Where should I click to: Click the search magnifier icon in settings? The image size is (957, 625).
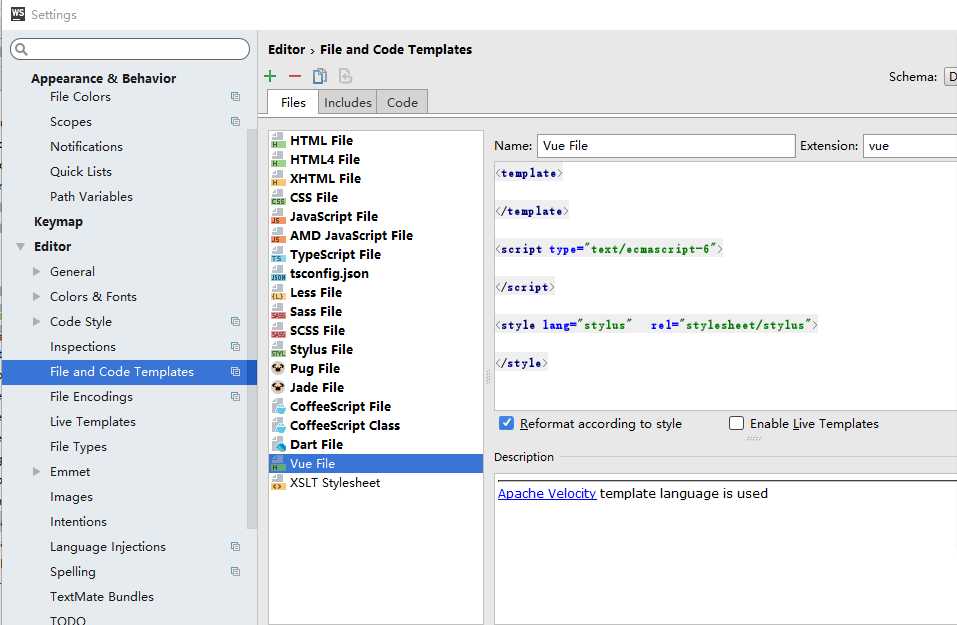21,49
